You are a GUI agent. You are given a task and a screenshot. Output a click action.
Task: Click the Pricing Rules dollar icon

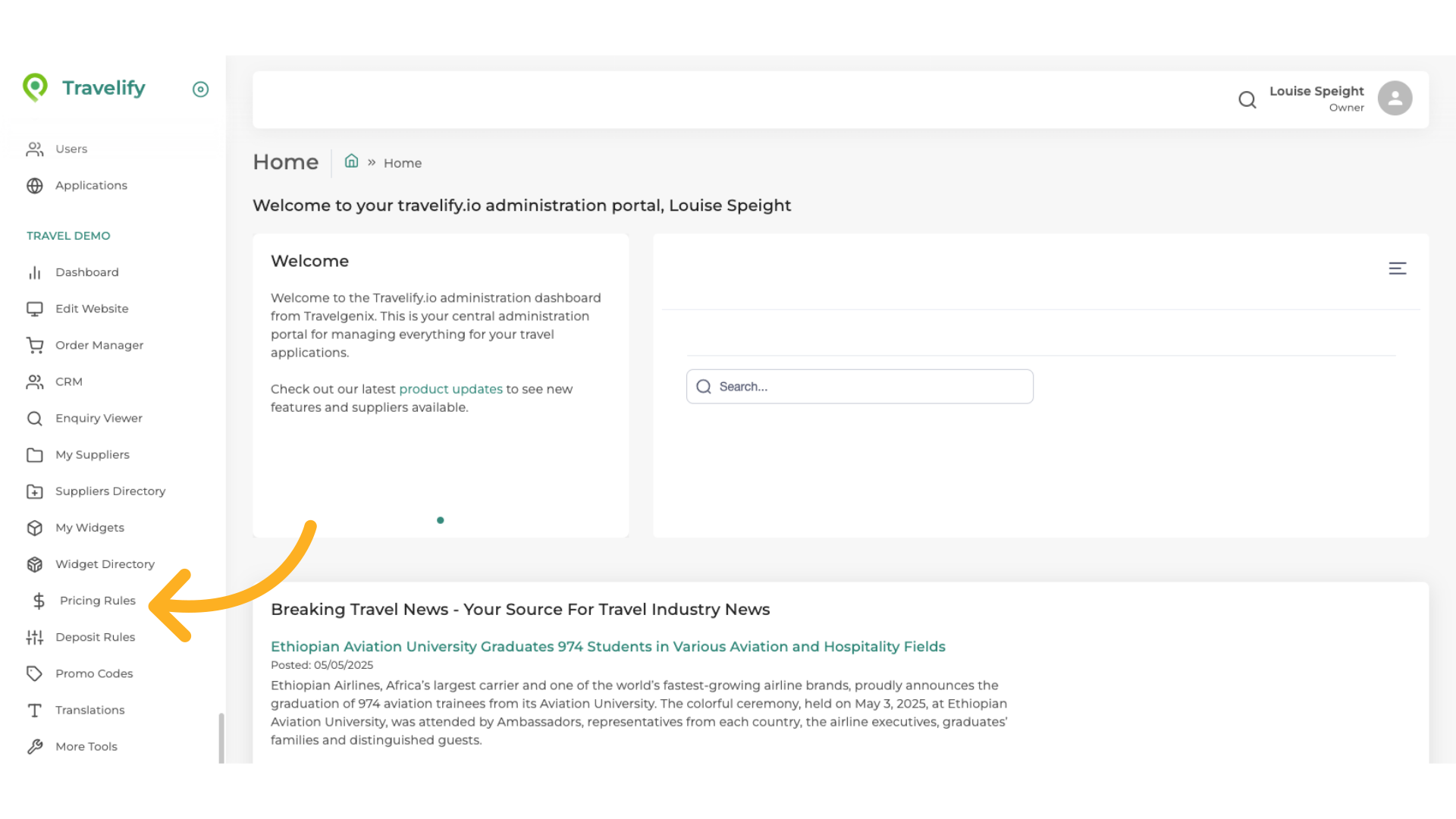click(x=39, y=601)
